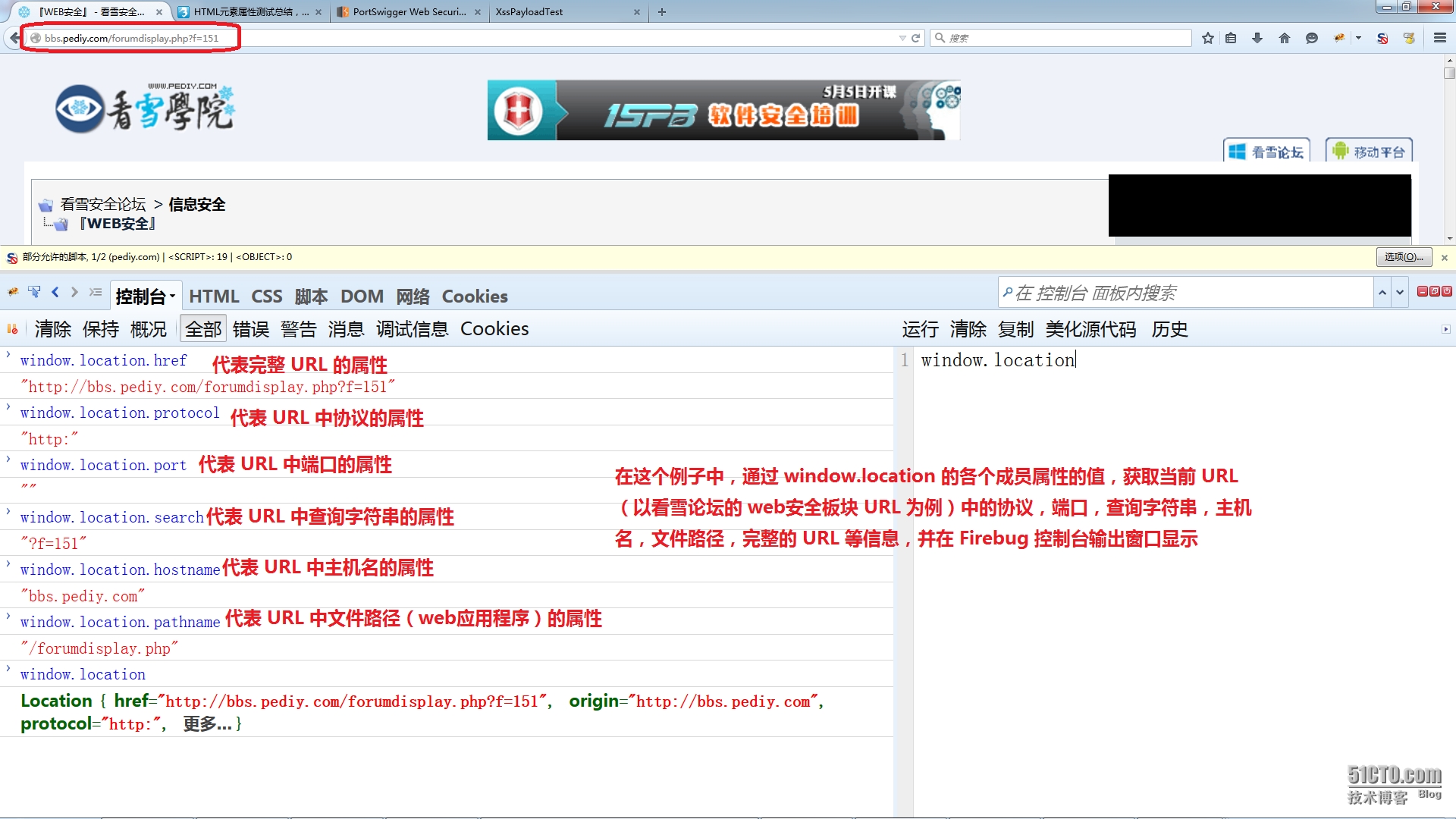Image resolution: width=1456 pixels, height=819 pixels.
Task: Navigate back with the browser back arrow
Action: (14, 38)
